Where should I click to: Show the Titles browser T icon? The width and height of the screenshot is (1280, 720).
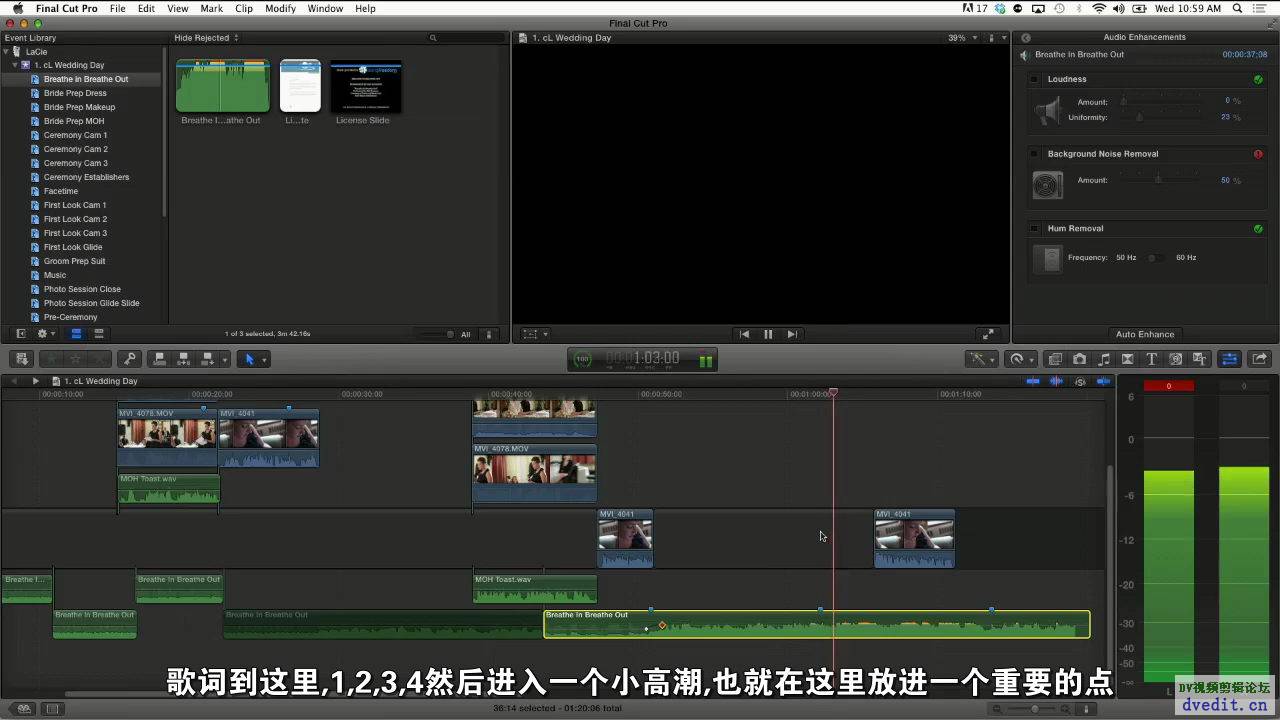[x=1151, y=359]
